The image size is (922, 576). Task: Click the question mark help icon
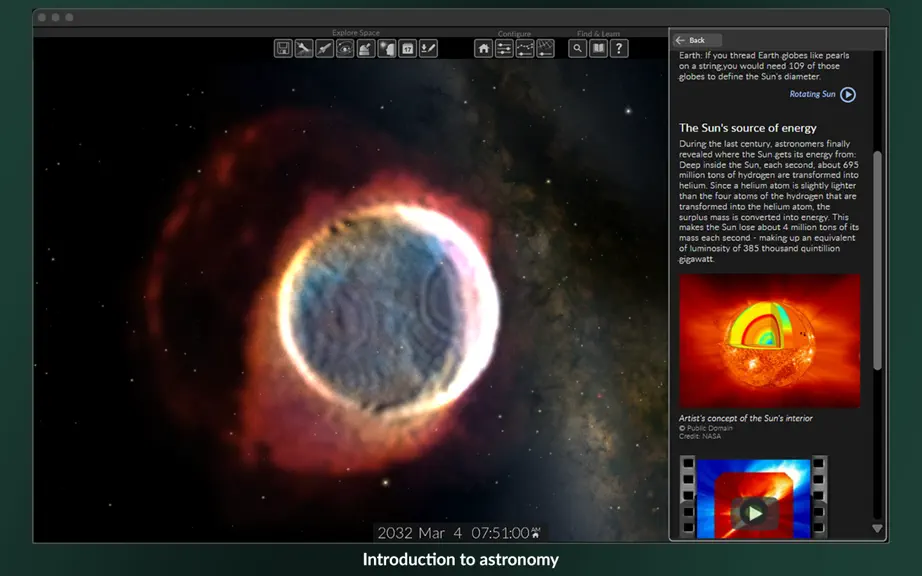pyautogui.click(x=619, y=48)
